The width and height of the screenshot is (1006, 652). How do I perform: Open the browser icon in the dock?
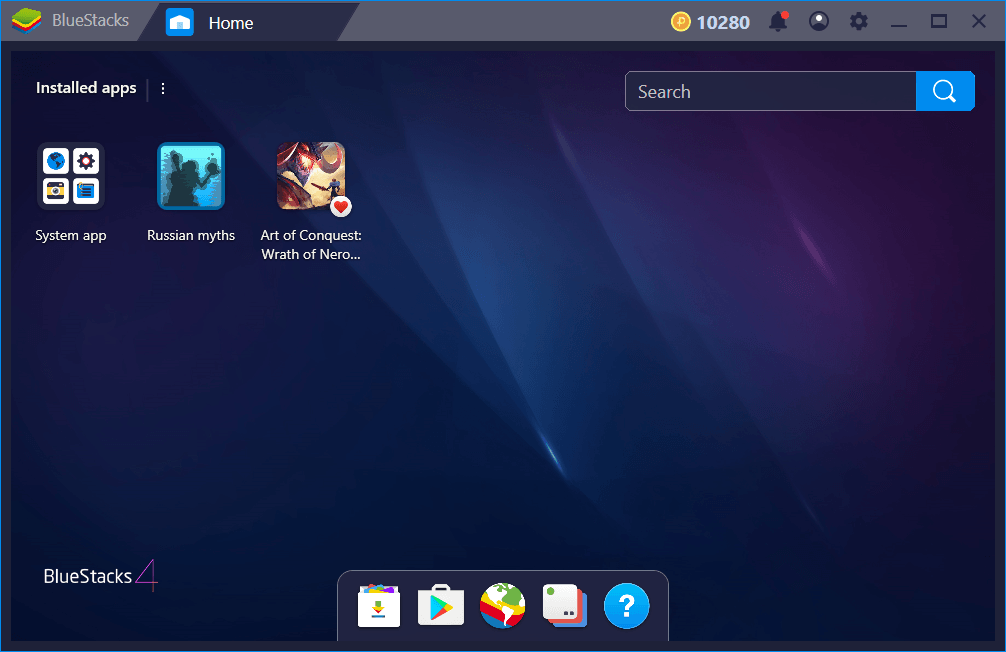coord(502,605)
